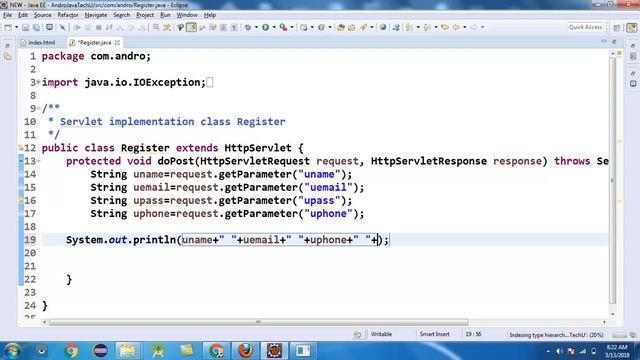Save the current file with Save icon

tap(25, 27)
